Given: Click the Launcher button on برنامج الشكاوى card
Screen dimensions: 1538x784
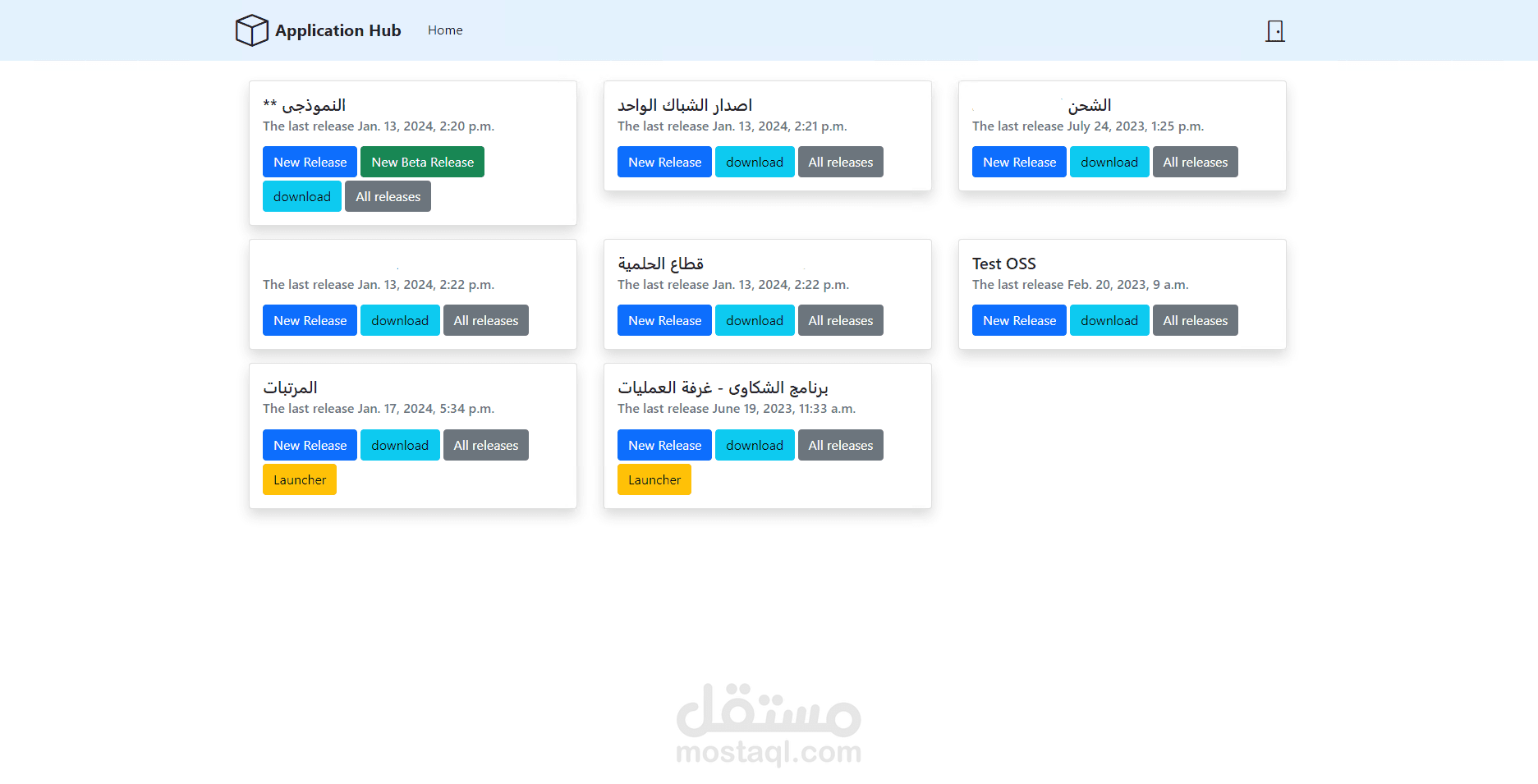Looking at the screenshot, I should pyautogui.click(x=654, y=479).
